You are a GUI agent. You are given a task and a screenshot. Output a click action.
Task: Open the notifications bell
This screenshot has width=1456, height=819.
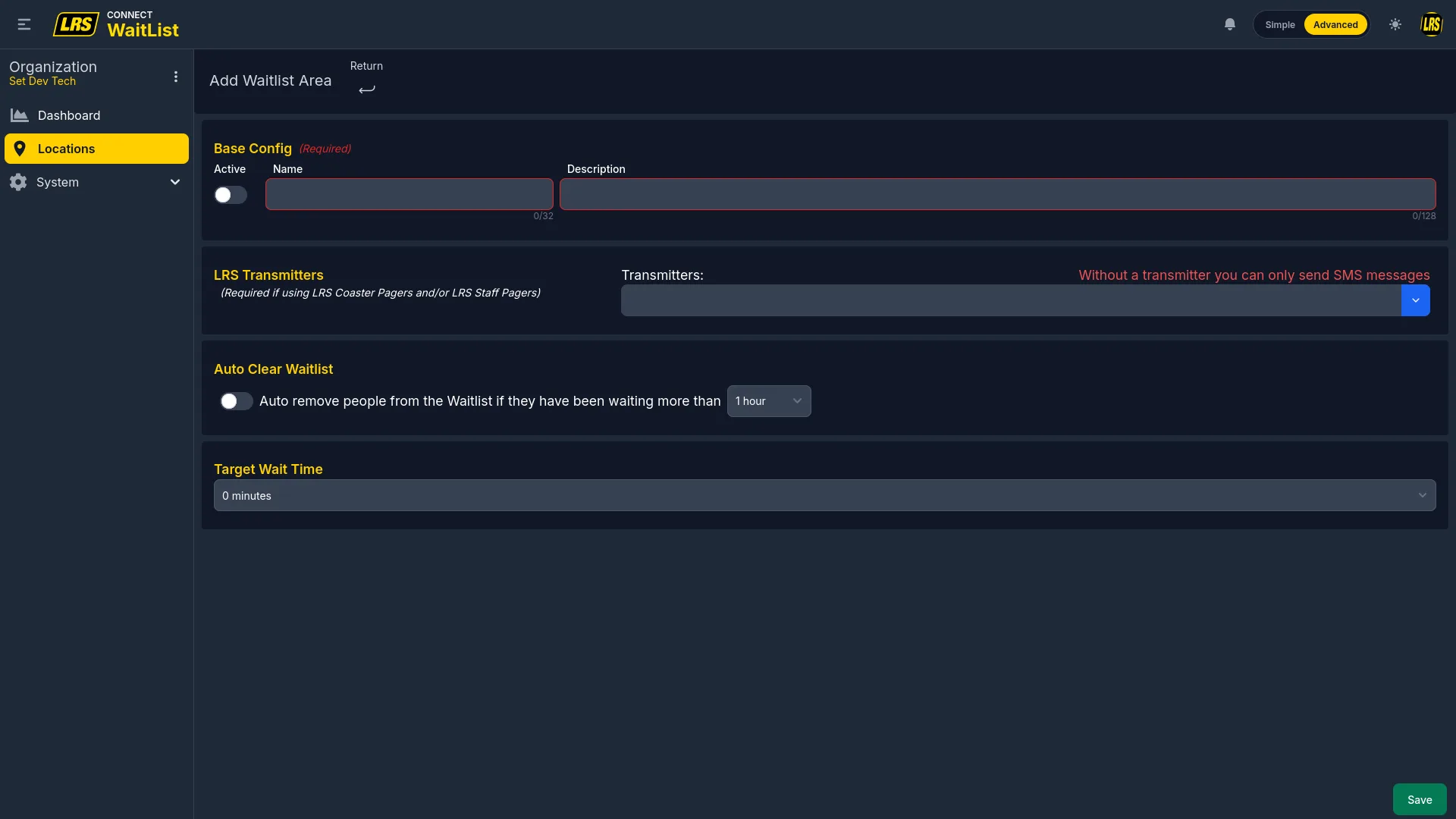pos(1230,24)
